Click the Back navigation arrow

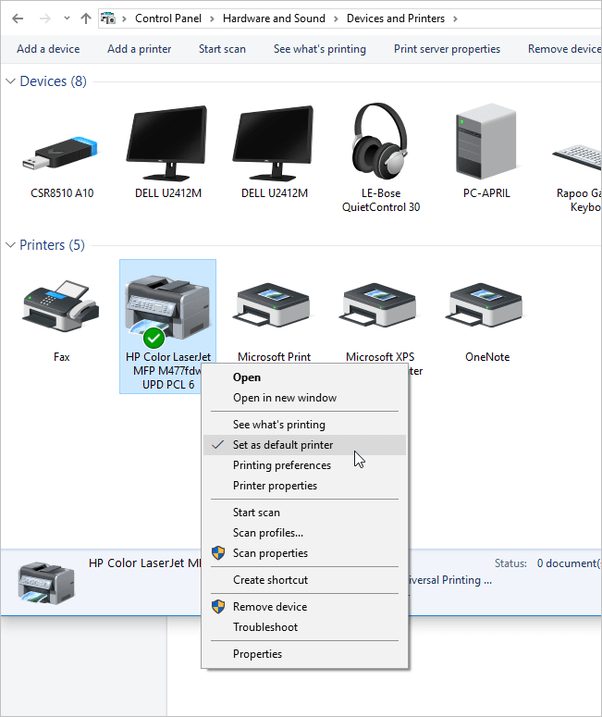pyautogui.click(x=17, y=18)
